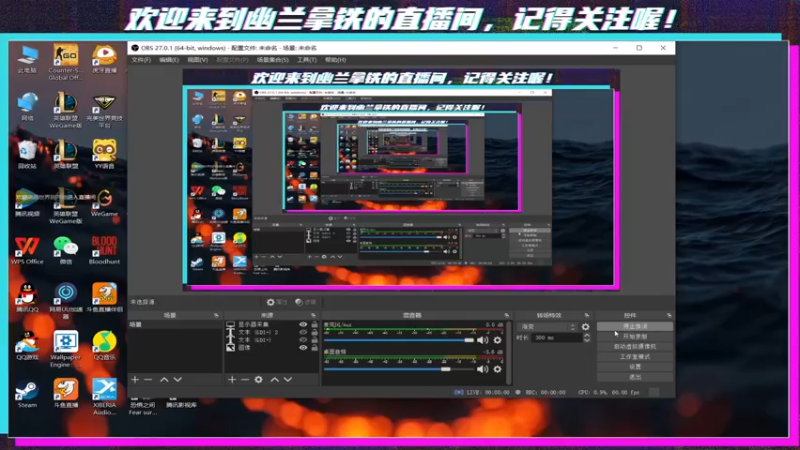This screenshot has width=800, height=450.
Task: Open 腾讯QQ penguin desktop icon
Action: click(x=27, y=298)
